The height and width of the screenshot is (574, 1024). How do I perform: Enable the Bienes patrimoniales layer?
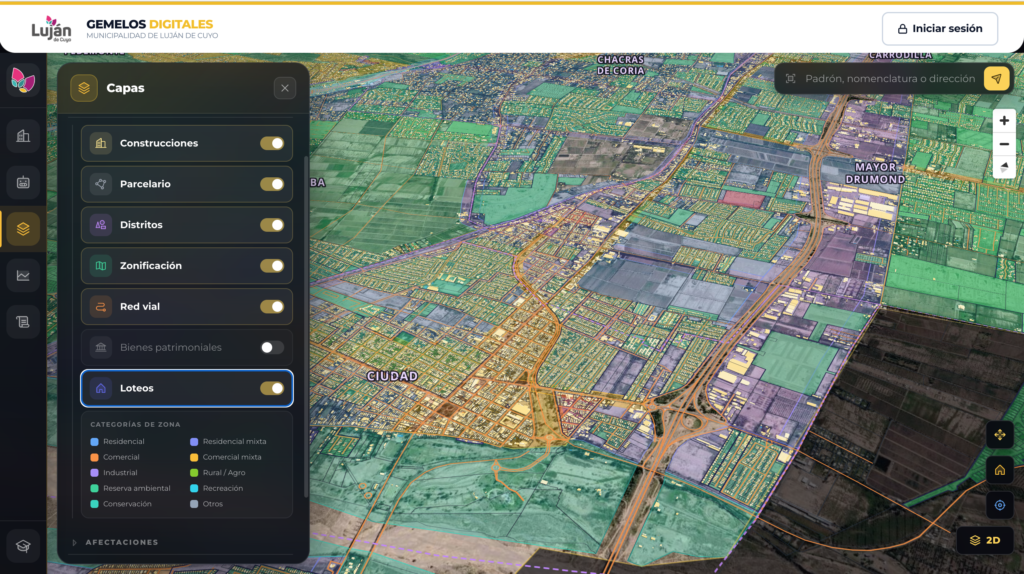(272, 347)
